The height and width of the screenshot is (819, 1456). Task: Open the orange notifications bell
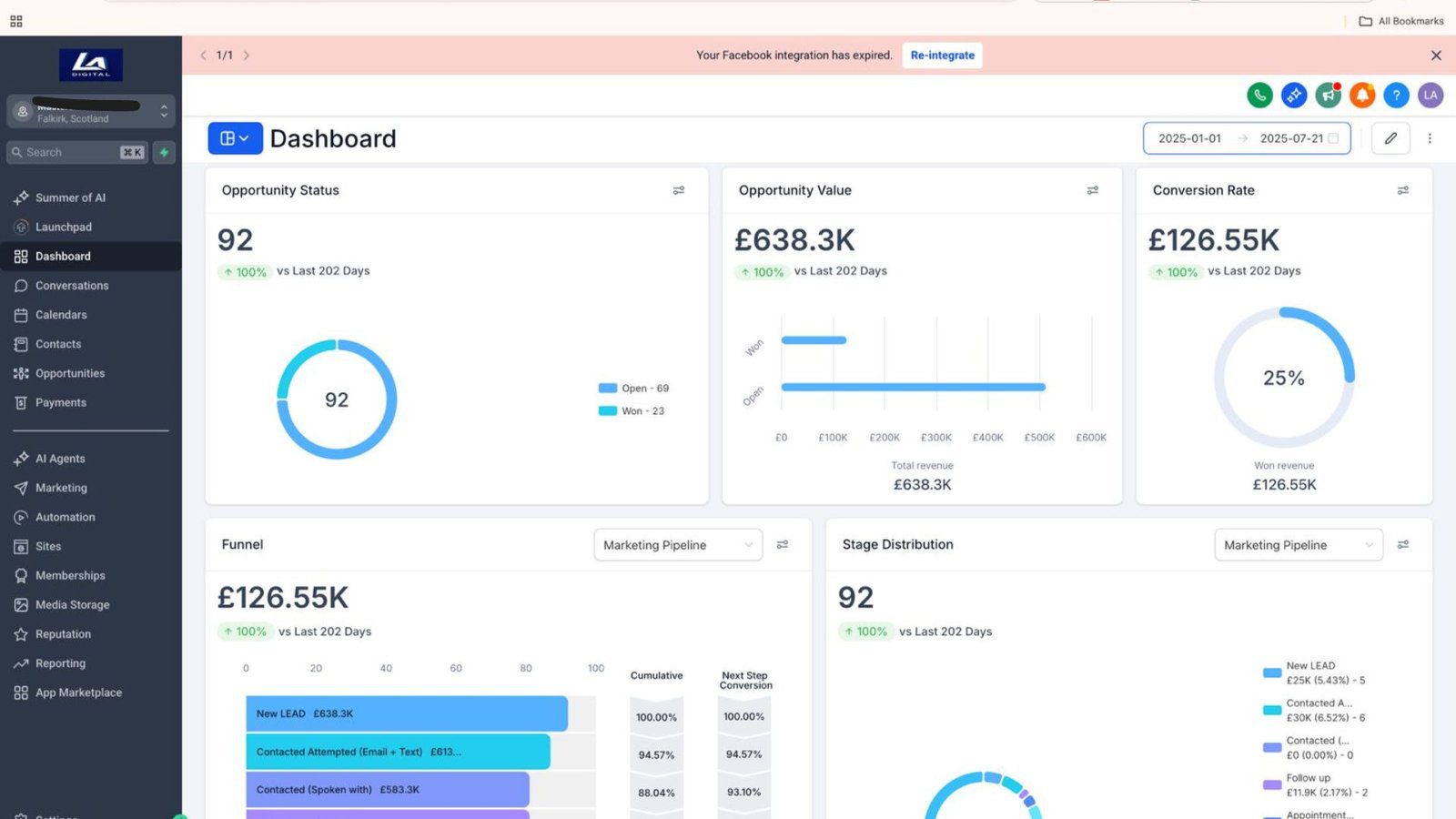pos(1362,95)
